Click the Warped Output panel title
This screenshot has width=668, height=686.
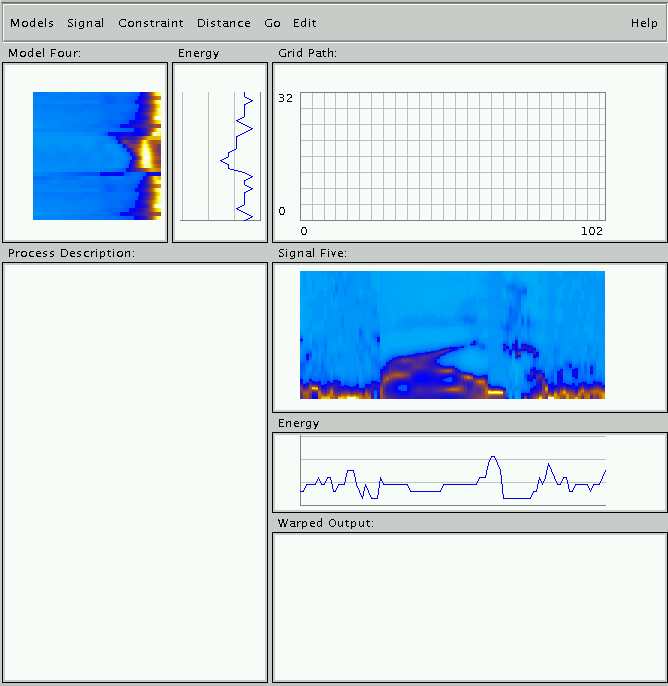click(325, 524)
